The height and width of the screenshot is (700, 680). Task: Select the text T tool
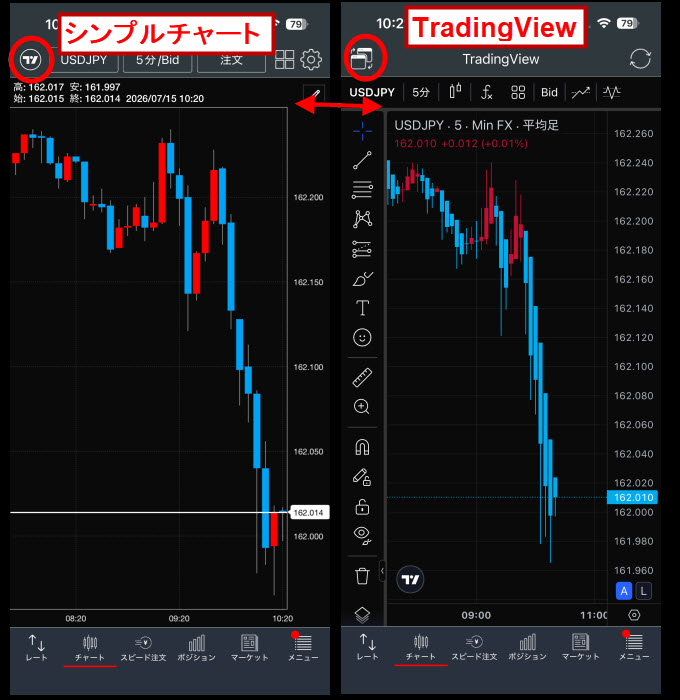[362, 308]
